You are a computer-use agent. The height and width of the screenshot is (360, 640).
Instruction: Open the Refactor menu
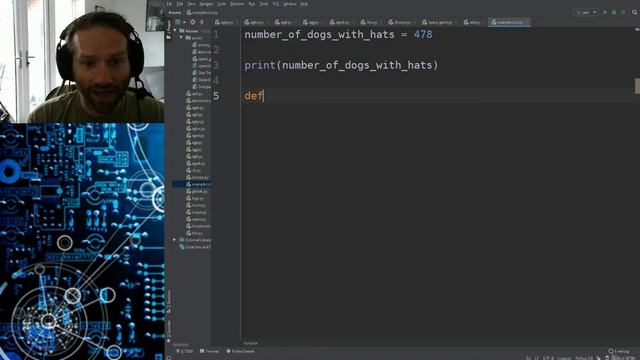[x=237, y=4]
